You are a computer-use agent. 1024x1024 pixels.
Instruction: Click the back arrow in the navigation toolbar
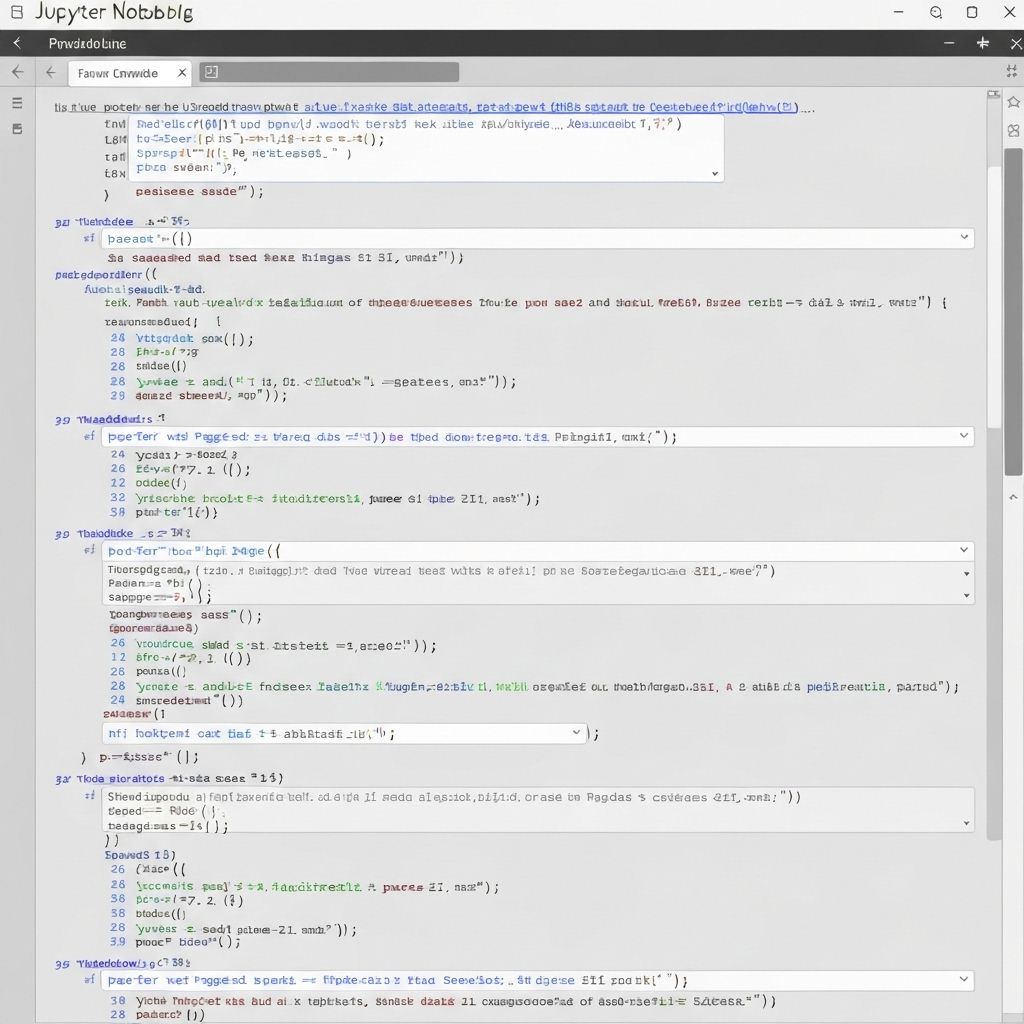coord(18,72)
